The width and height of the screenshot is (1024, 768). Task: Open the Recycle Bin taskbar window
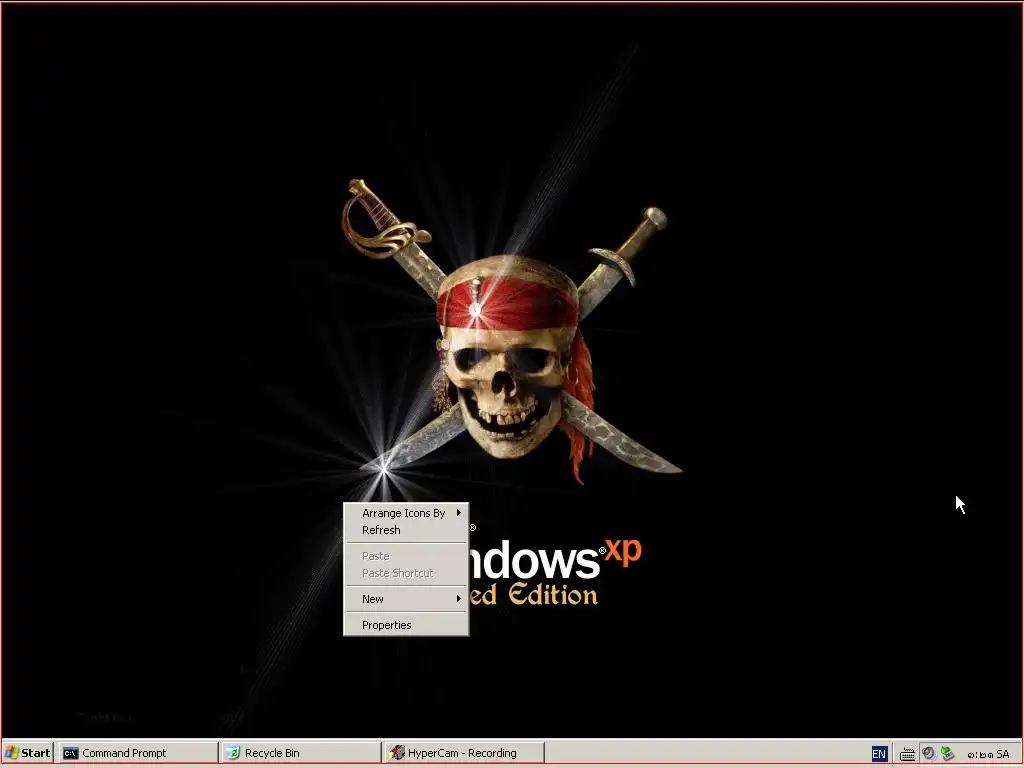coord(300,753)
